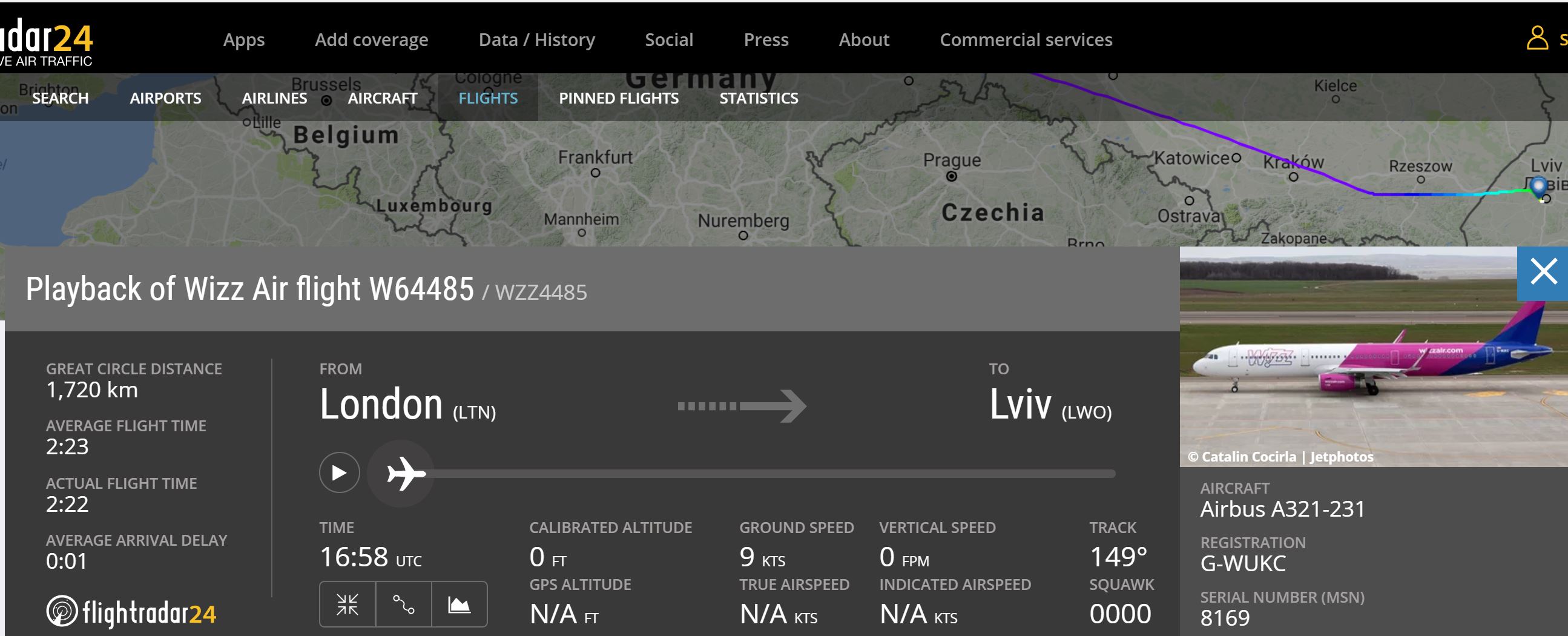Click the Search tab
Viewport: 1568px width, 636px height.
(x=61, y=98)
